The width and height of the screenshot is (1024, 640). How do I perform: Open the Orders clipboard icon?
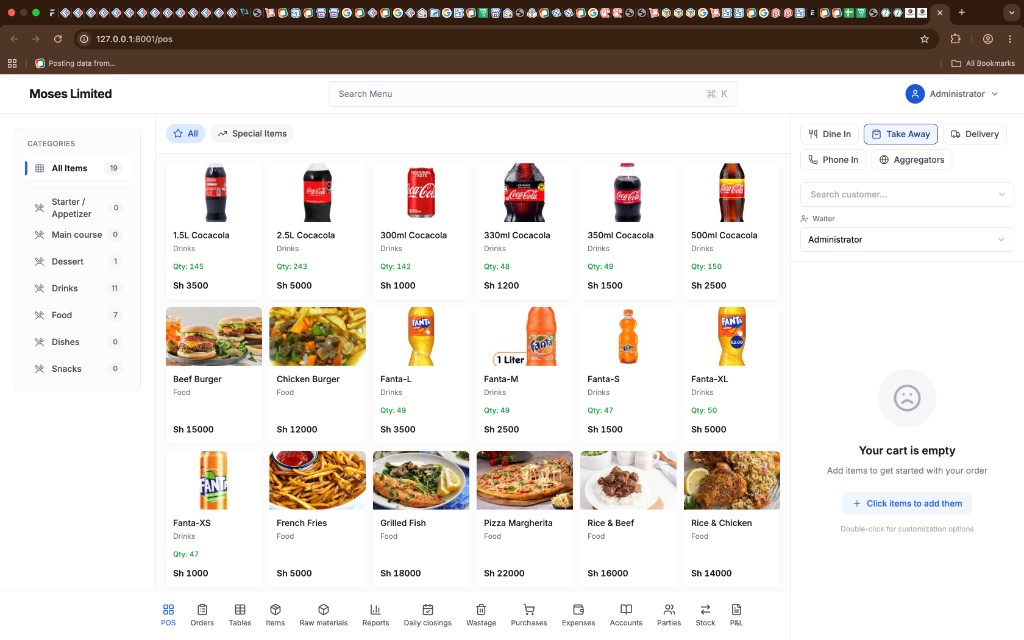[x=202, y=609]
